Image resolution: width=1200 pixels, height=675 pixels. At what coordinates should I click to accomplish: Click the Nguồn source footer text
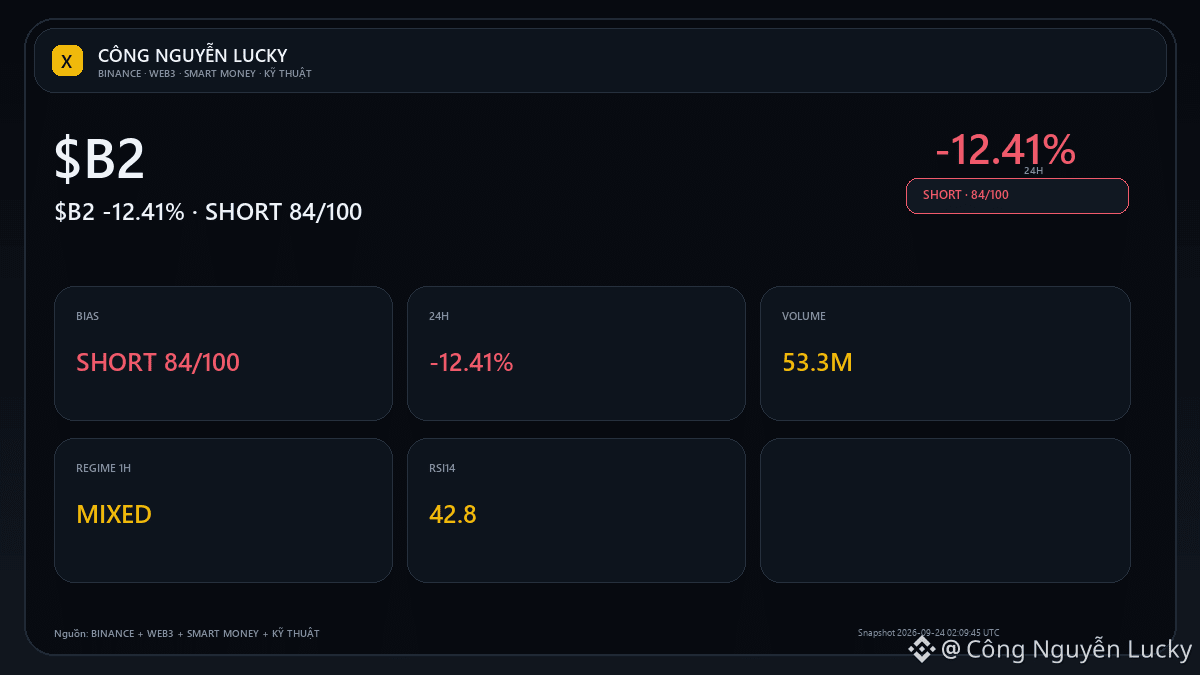point(187,634)
